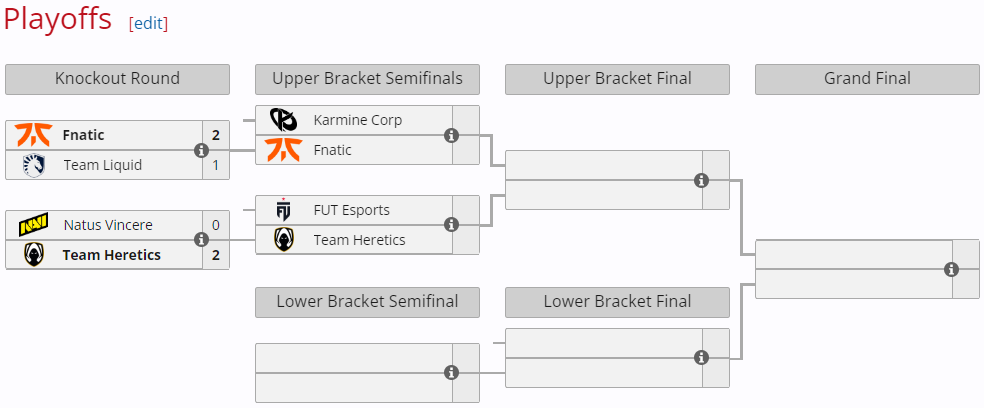Click the Natus Vincere logo icon
This screenshot has width=984, height=408.
[34, 225]
